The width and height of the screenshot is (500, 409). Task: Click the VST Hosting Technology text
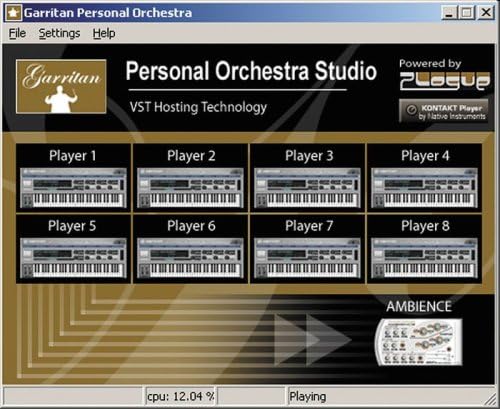[198, 107]
